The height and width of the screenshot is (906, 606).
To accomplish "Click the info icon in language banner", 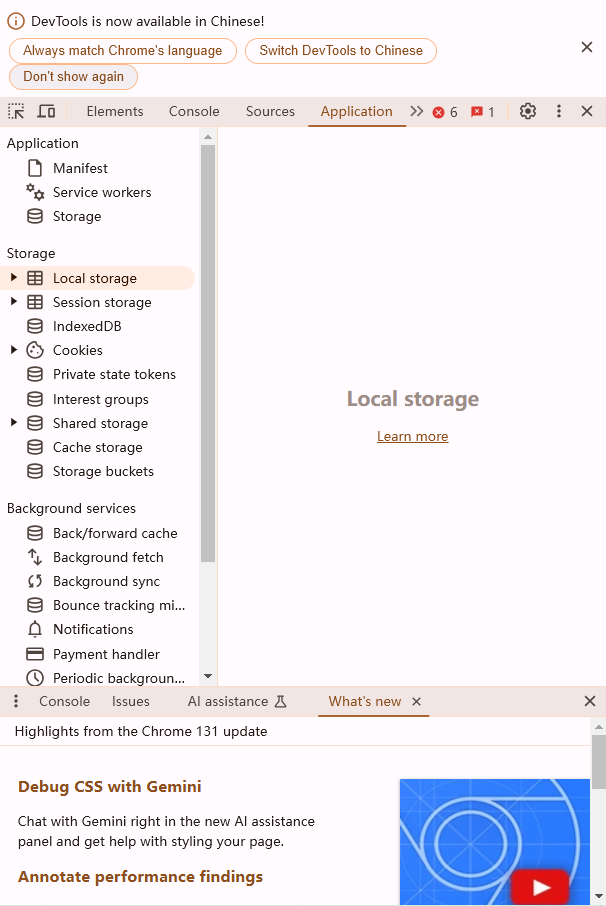I will [16, 21].
